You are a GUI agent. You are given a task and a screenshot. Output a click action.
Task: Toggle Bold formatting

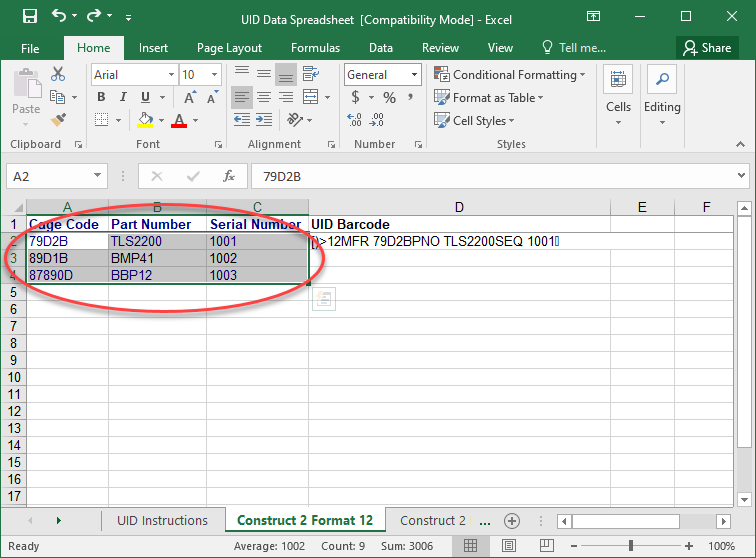101,97
